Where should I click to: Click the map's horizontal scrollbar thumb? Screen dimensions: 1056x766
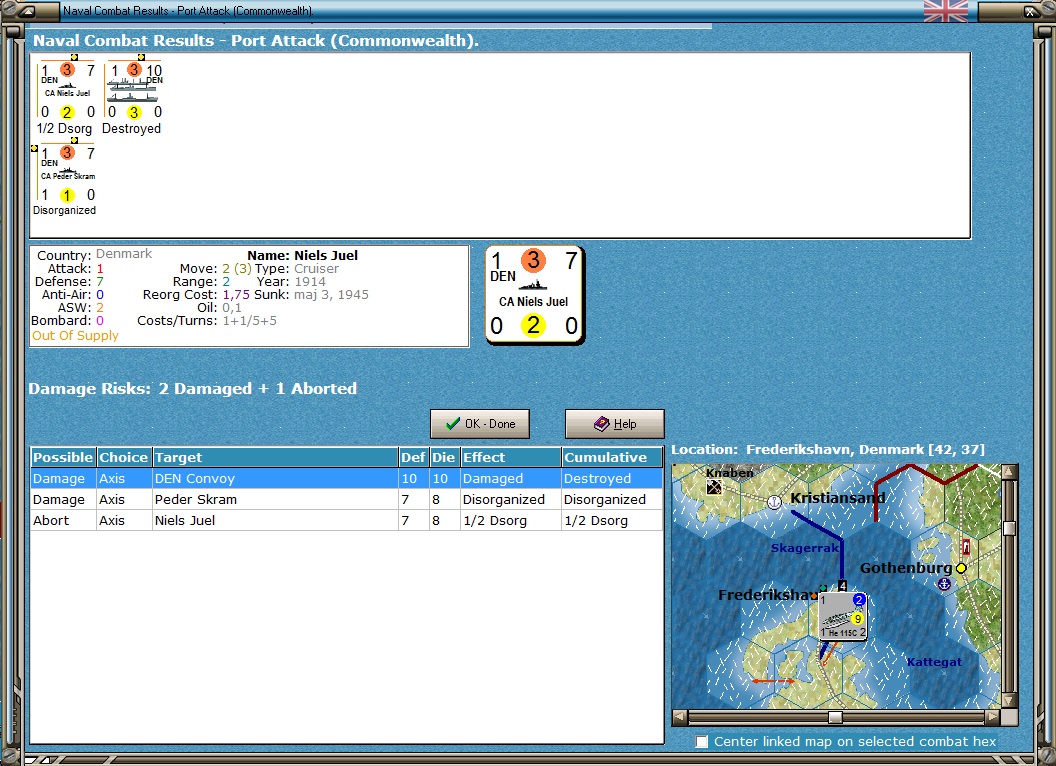pos(835,717)
